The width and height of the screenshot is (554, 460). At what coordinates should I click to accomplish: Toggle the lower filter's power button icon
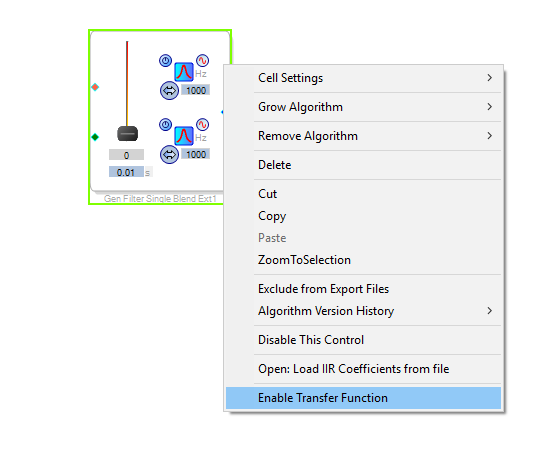pos(165,124)
